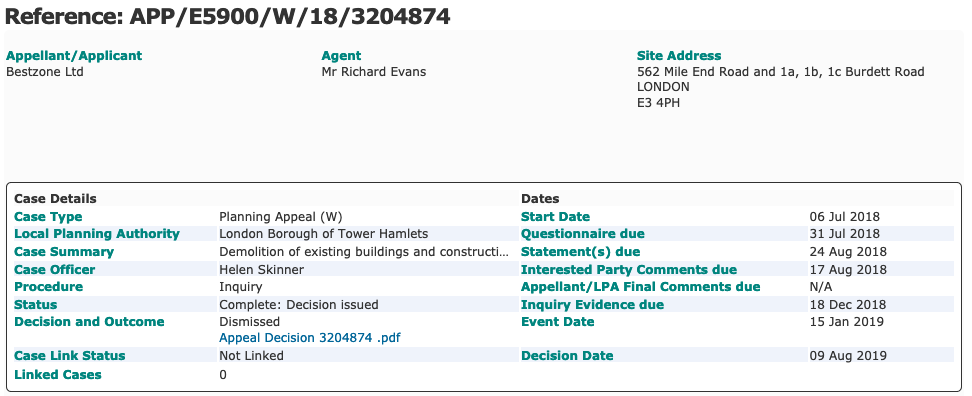Open the Appeal Decision 3204874 .pdf link

point(310,338)
